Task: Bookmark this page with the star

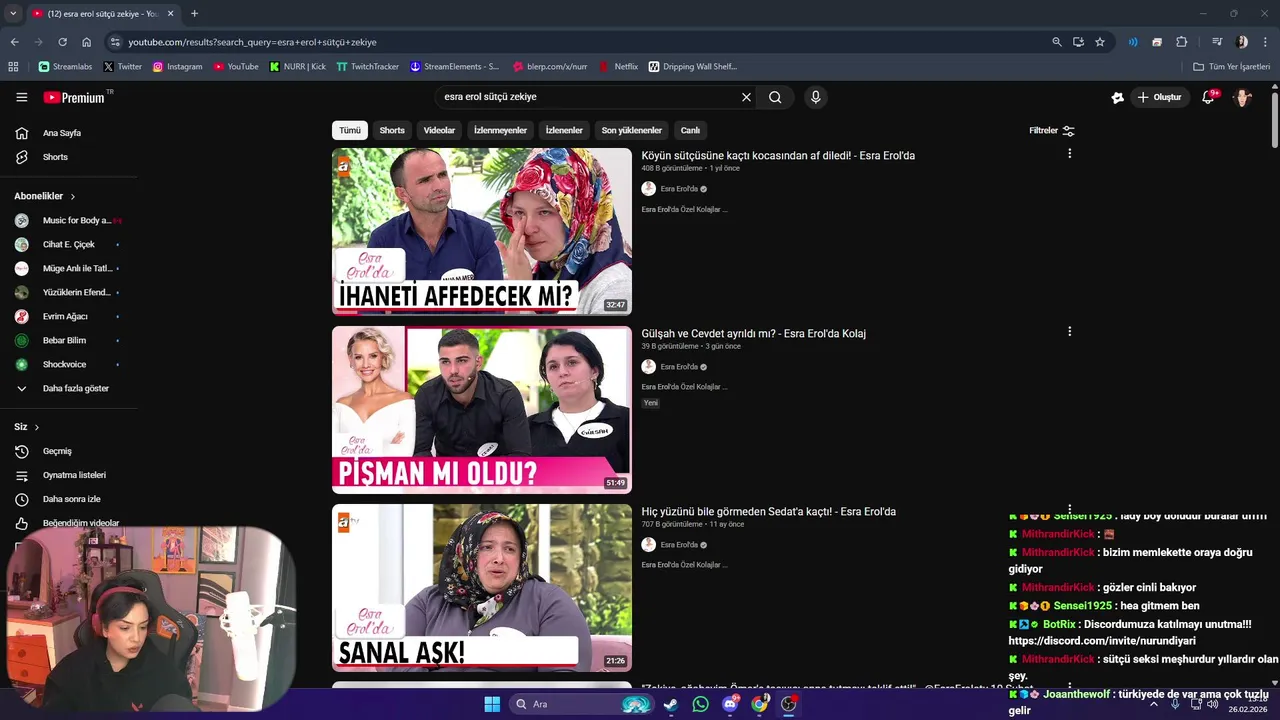Action: (1100, 42)
